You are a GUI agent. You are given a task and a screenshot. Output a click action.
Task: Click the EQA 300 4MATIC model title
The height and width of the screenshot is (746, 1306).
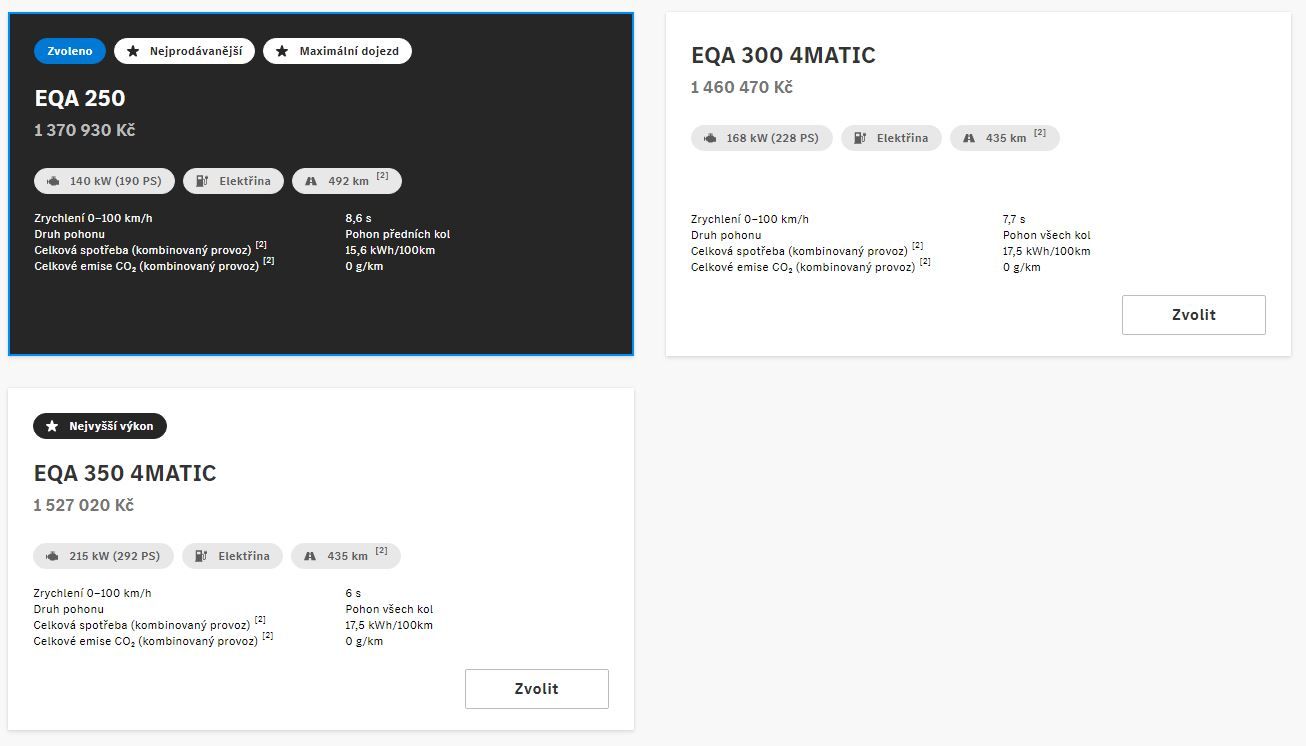click(783, 55)
